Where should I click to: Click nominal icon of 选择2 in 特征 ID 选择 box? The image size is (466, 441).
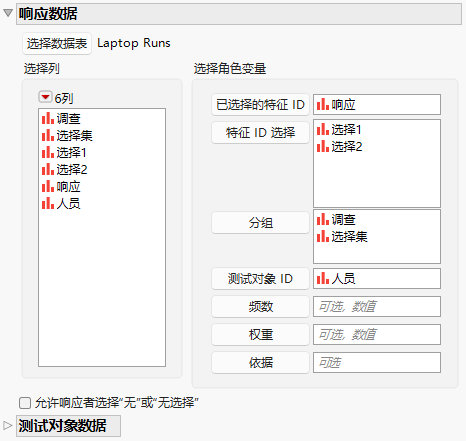323,146
